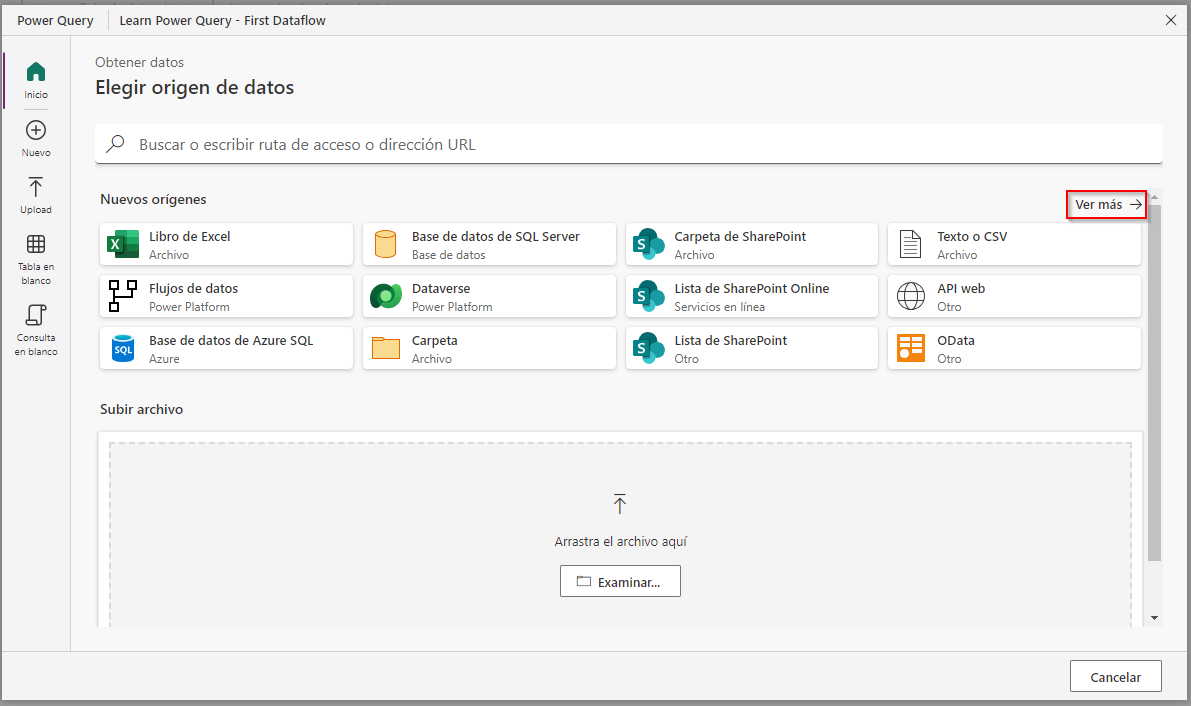Click the API web globe icon
This screenshot has height=706, width=1191.
(911, 296)
